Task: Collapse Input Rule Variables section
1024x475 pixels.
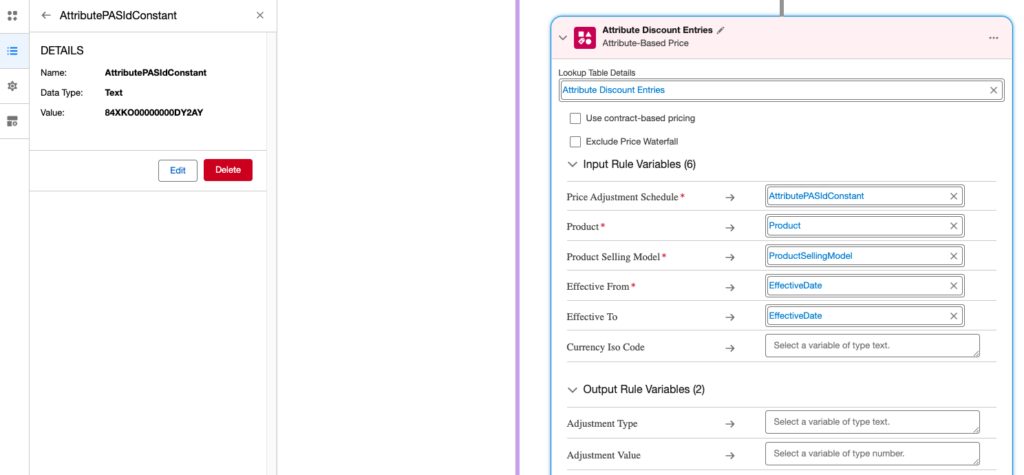Action: (572, 164)
